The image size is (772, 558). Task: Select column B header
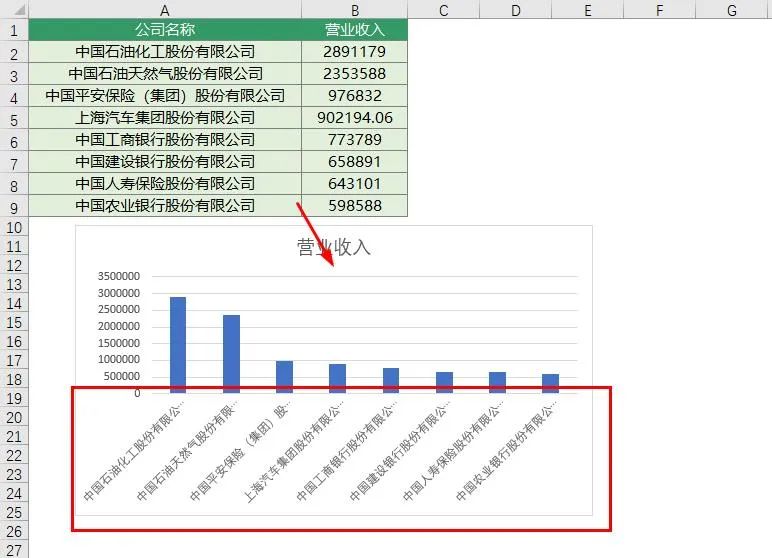354,10
